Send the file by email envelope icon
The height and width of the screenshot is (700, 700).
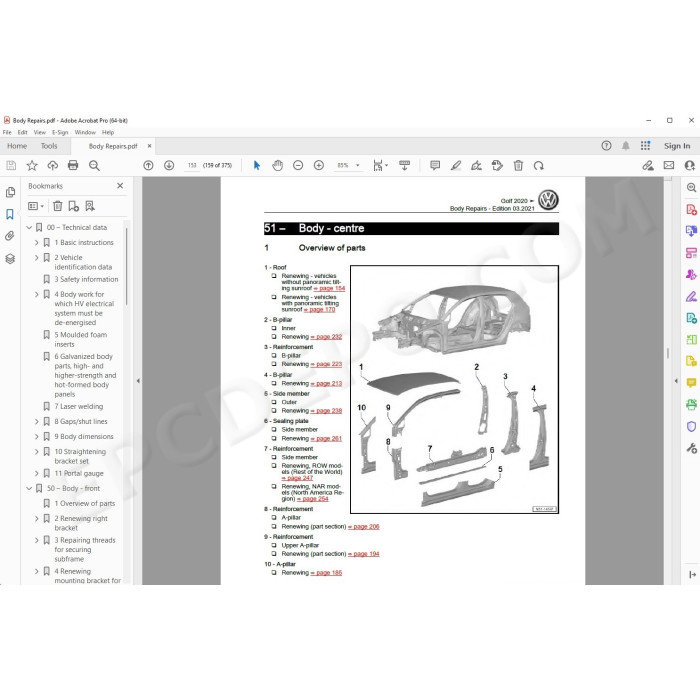coord(669,166)
